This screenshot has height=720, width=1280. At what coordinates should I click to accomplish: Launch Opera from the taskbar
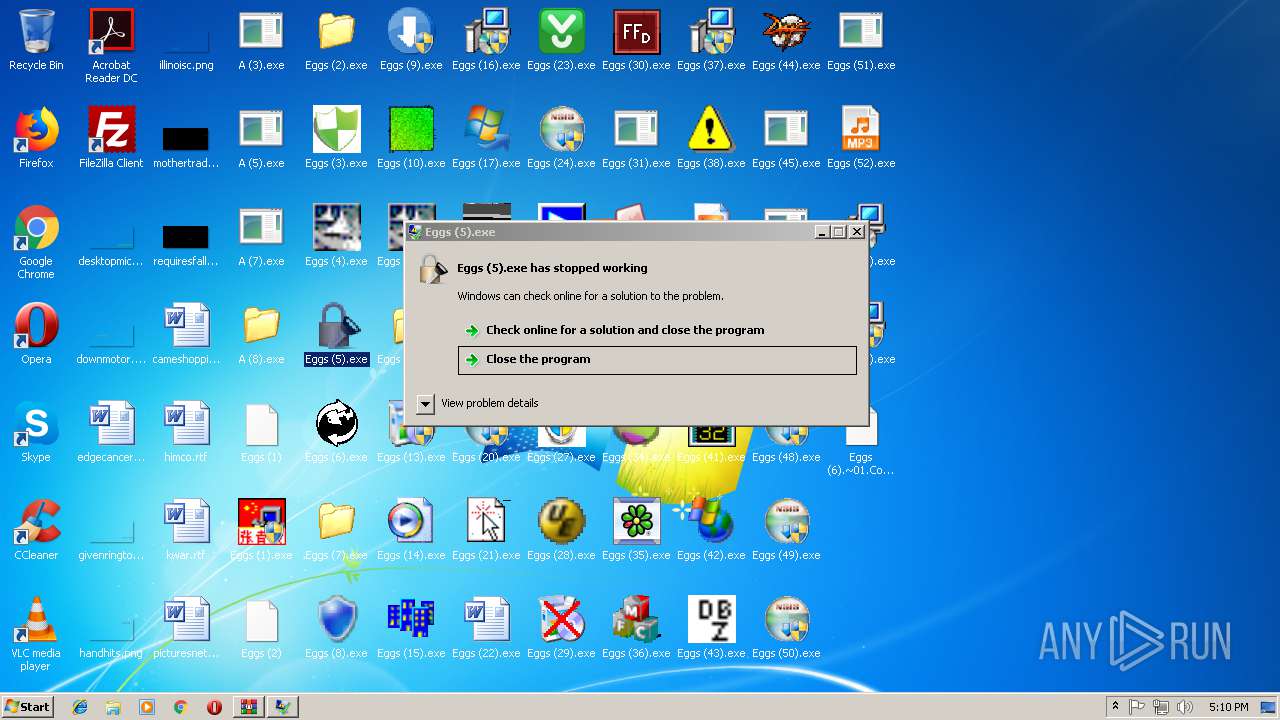(214, 707)
